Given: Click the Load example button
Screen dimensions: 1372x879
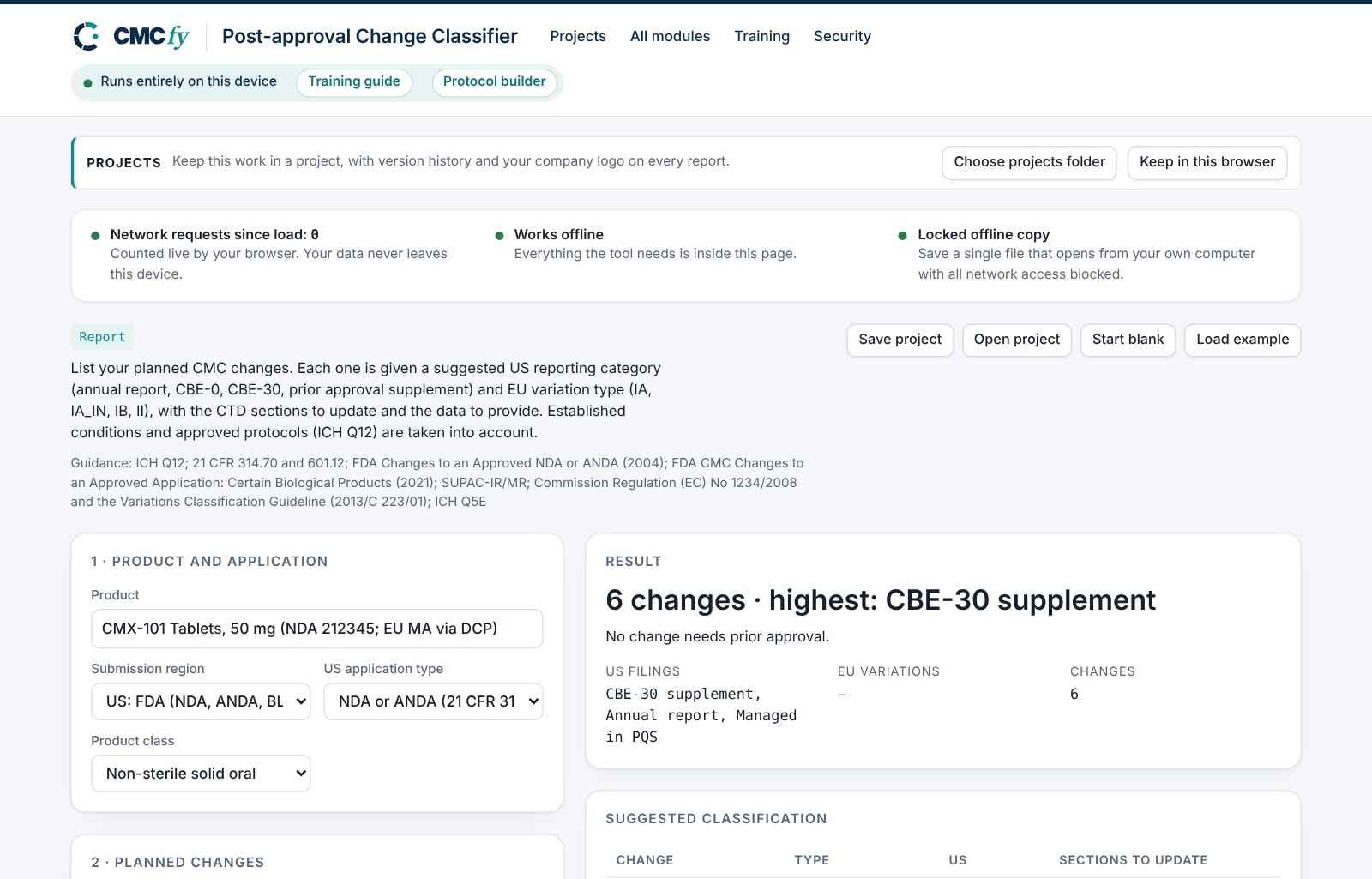Looking at the screenshot, I should [1243, 340].
